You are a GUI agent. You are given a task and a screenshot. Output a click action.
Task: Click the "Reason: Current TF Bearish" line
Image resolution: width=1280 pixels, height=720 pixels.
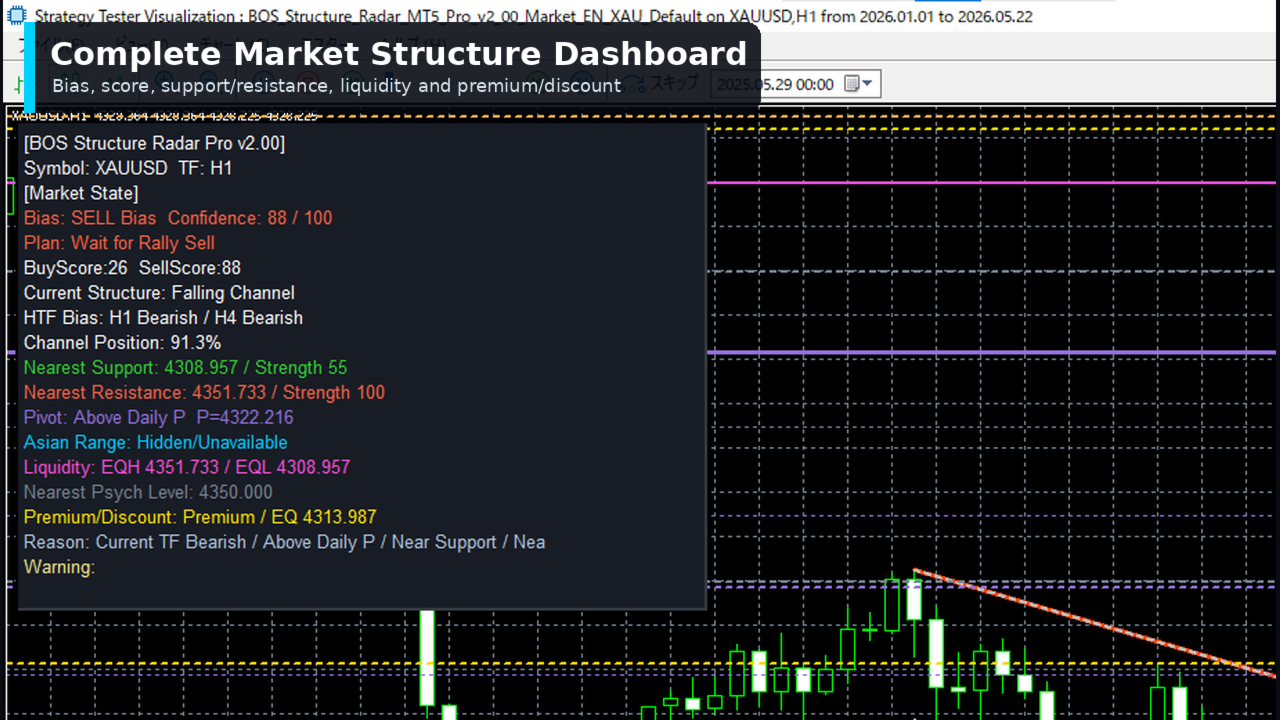click(284, 543)
